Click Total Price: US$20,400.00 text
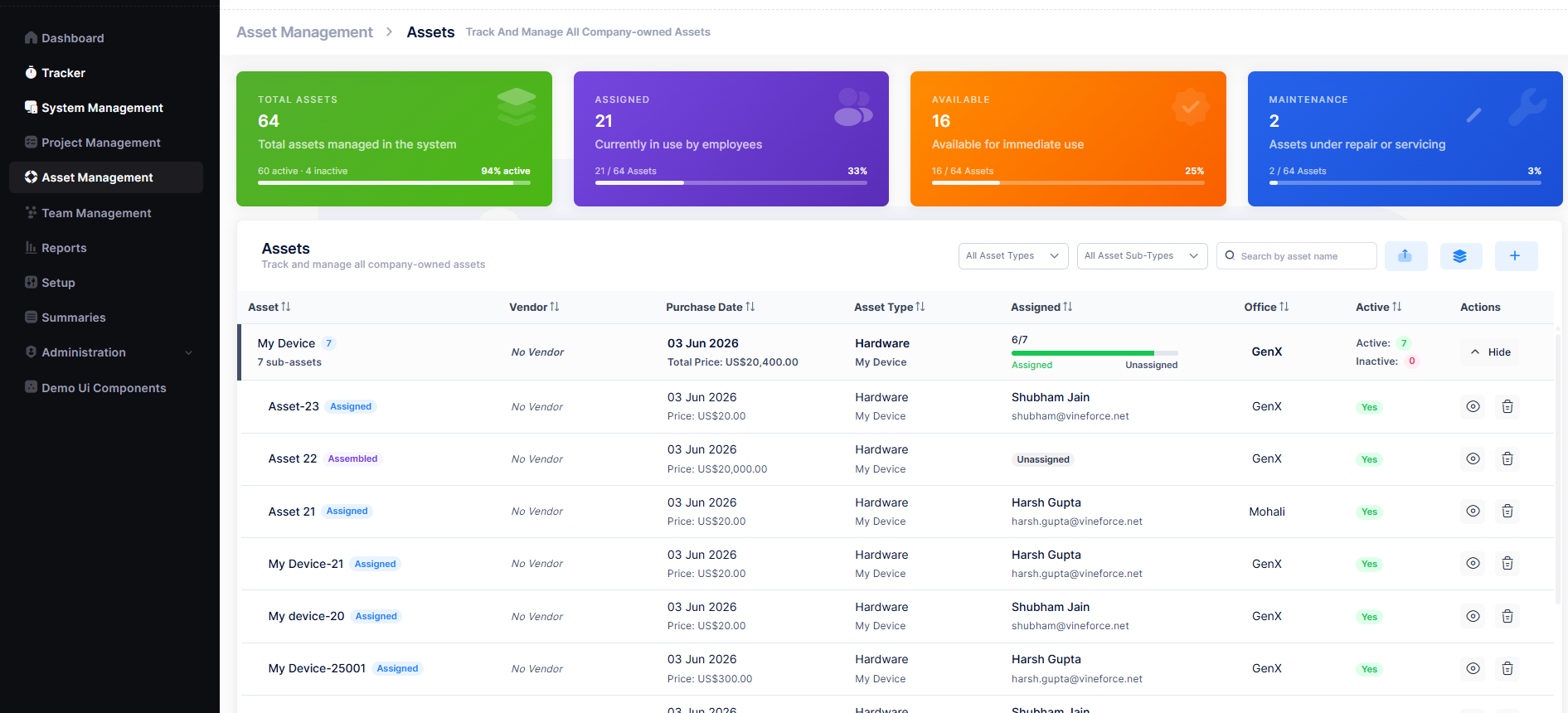The height and width of the screenshot is (713, 1568). click(733, 362)
